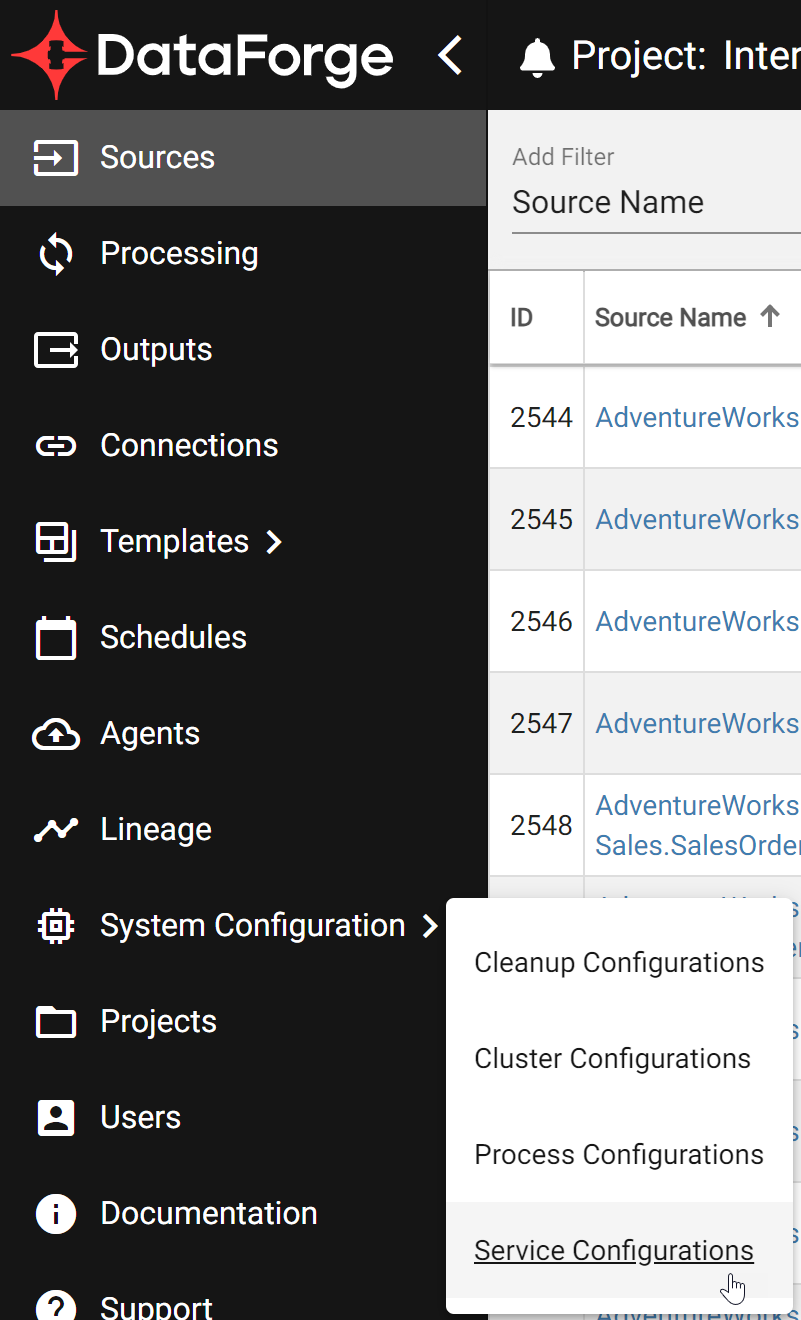
Task: Open the AdventureWorks link in row 2546
Action: point(697,621)
